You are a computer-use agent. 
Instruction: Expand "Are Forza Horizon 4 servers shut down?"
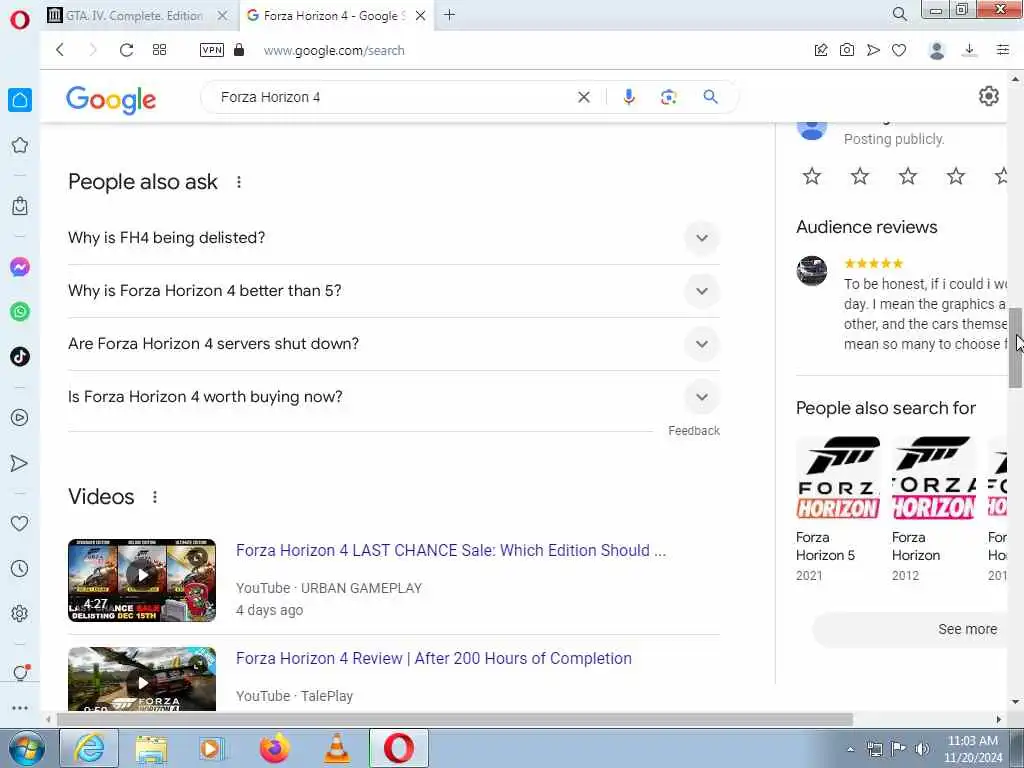tap(394, 344)
